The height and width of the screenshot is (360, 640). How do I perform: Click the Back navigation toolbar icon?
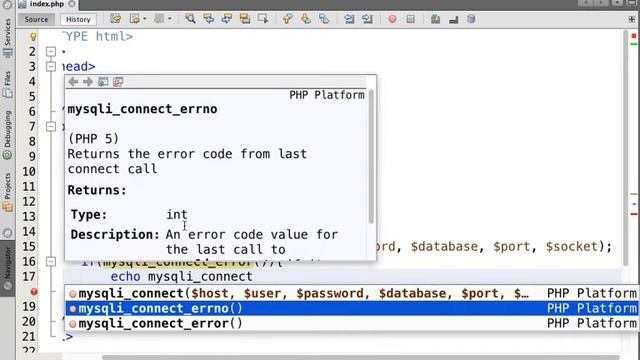coord(134,19)
